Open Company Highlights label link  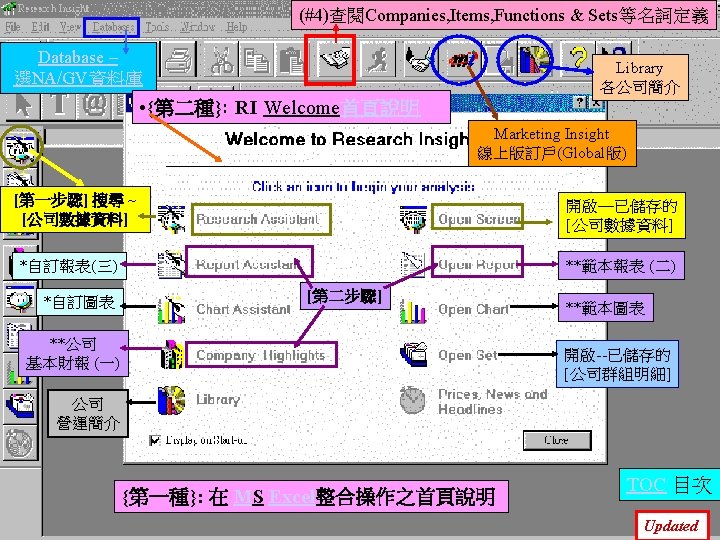tap(260, 355)
